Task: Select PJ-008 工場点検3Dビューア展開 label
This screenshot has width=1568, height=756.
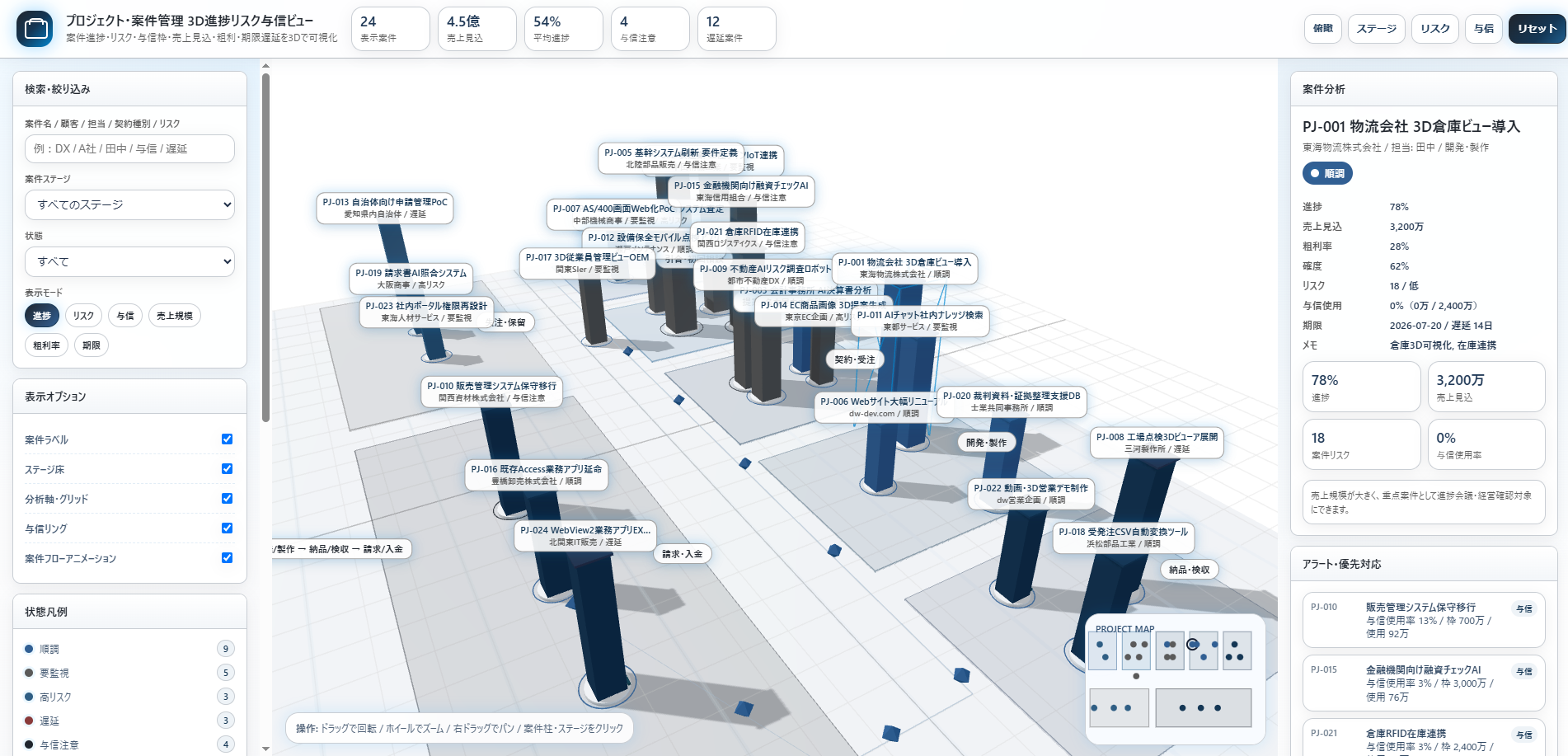Action: (x=1157, y=443)
